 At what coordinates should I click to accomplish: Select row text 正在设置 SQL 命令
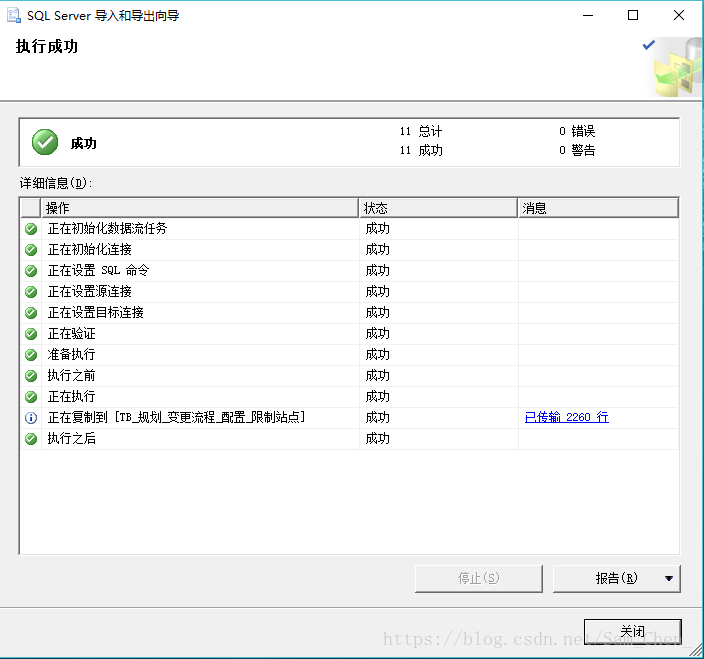98,270
